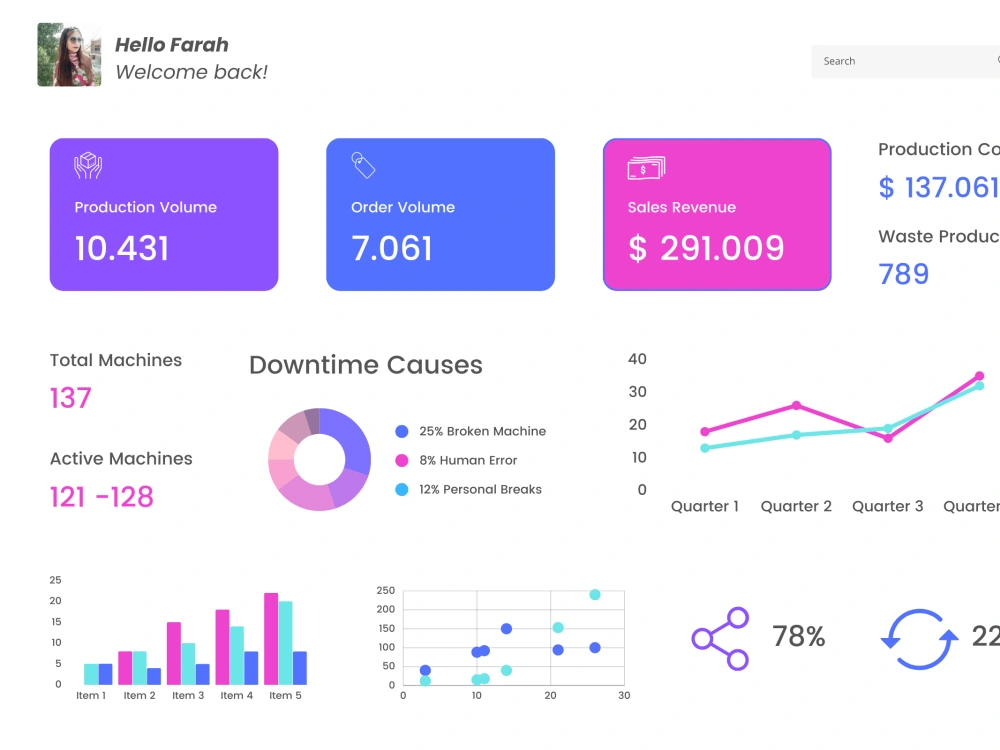Click the Item 5 bar chart label
The image size is (1000, 750).
click(x=285, y=696)
